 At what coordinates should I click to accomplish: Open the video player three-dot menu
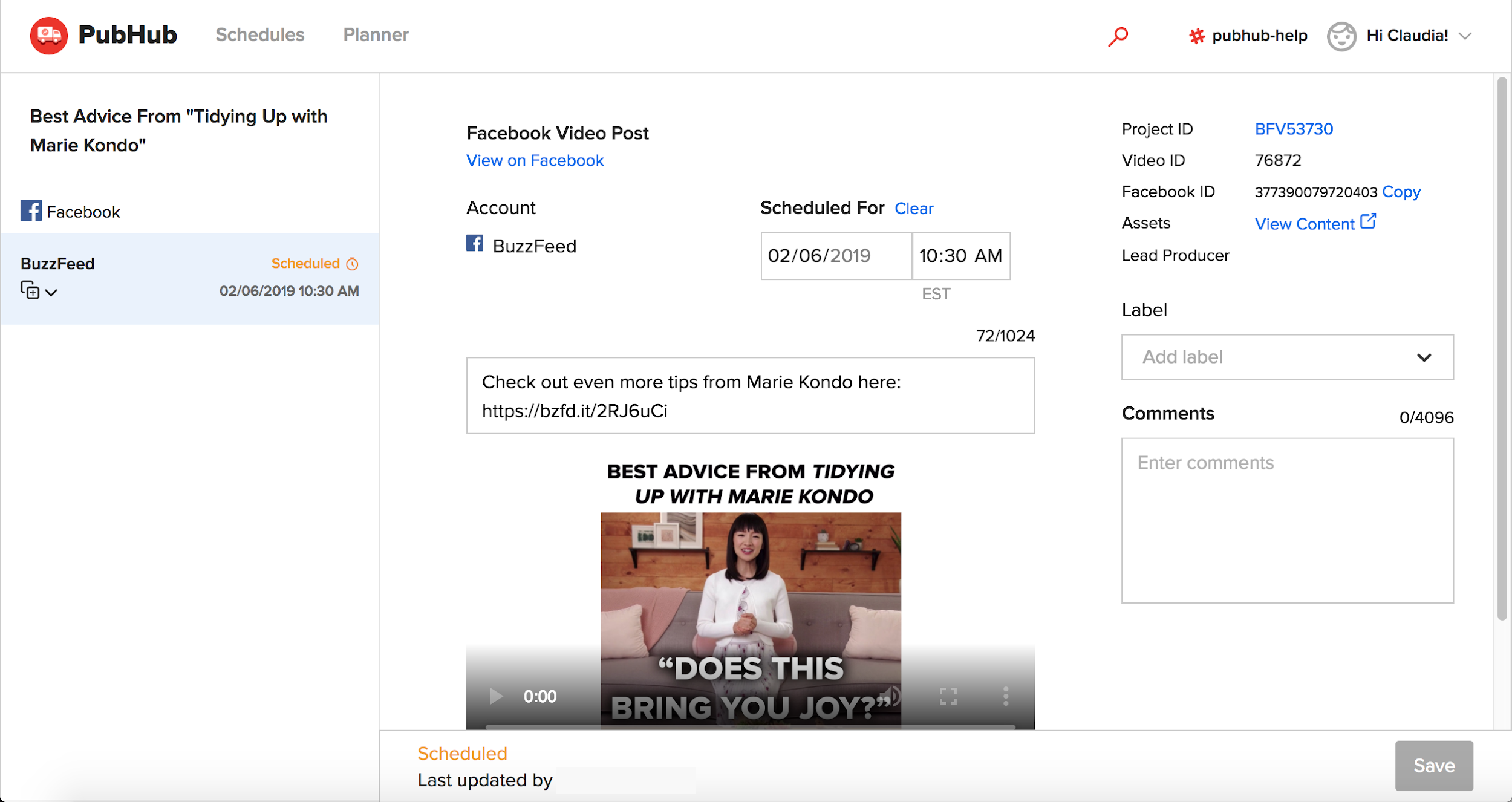(x=1005, y=696)
